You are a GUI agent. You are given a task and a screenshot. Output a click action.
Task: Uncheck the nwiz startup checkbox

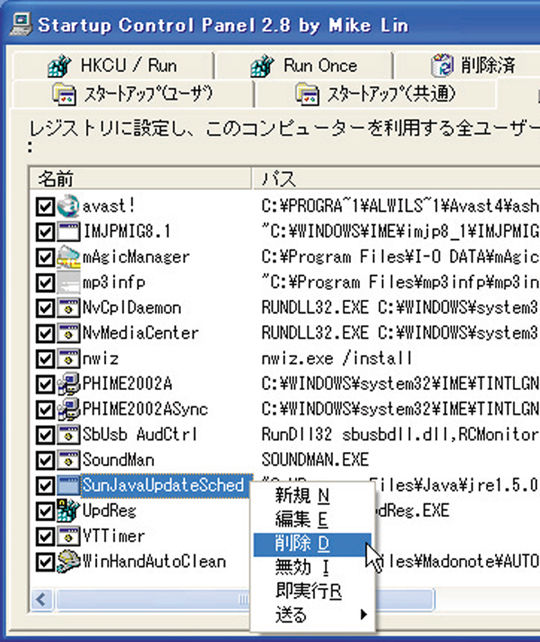45,359
